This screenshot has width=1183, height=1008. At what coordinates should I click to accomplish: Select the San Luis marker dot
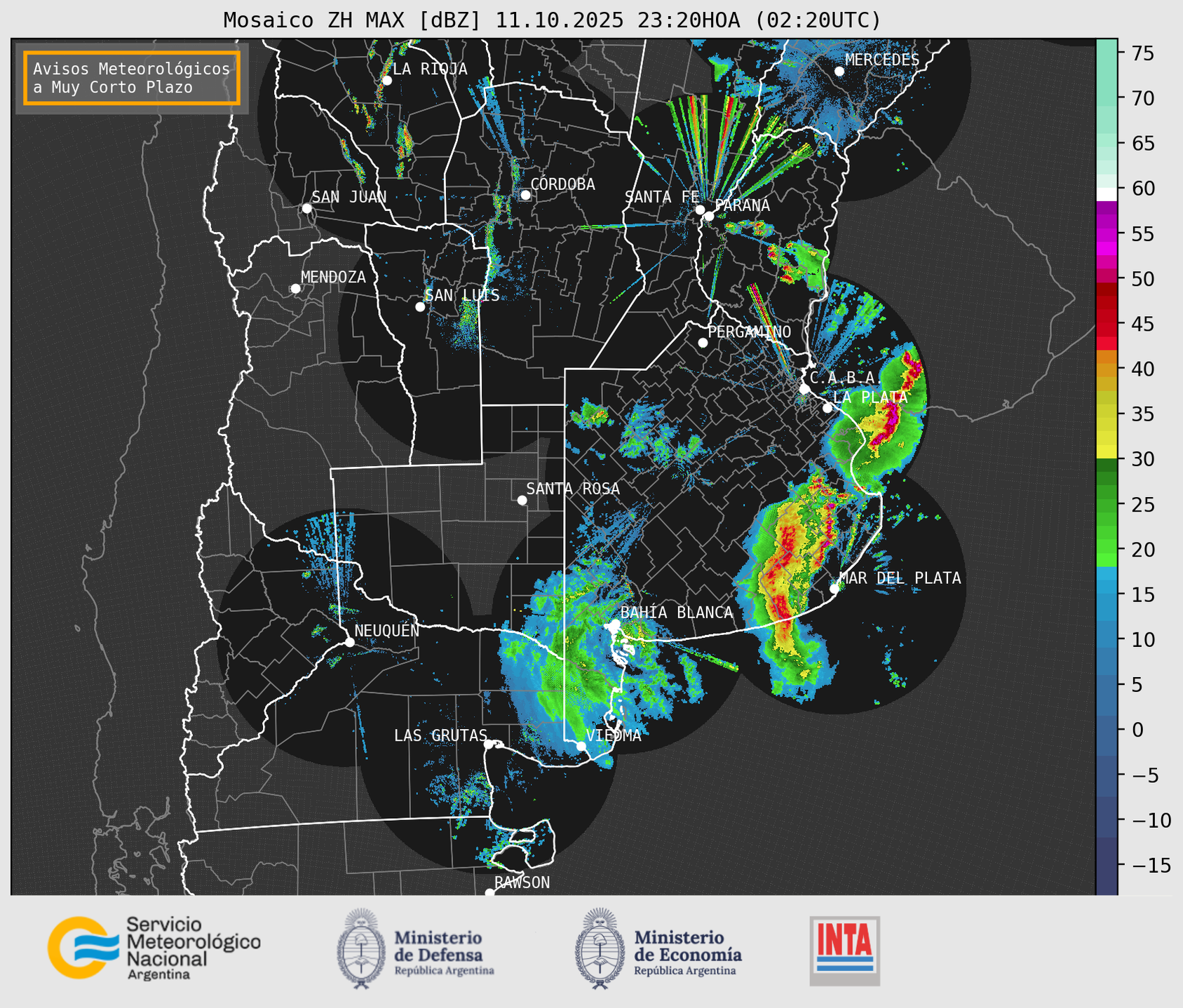tap(420, 307)
